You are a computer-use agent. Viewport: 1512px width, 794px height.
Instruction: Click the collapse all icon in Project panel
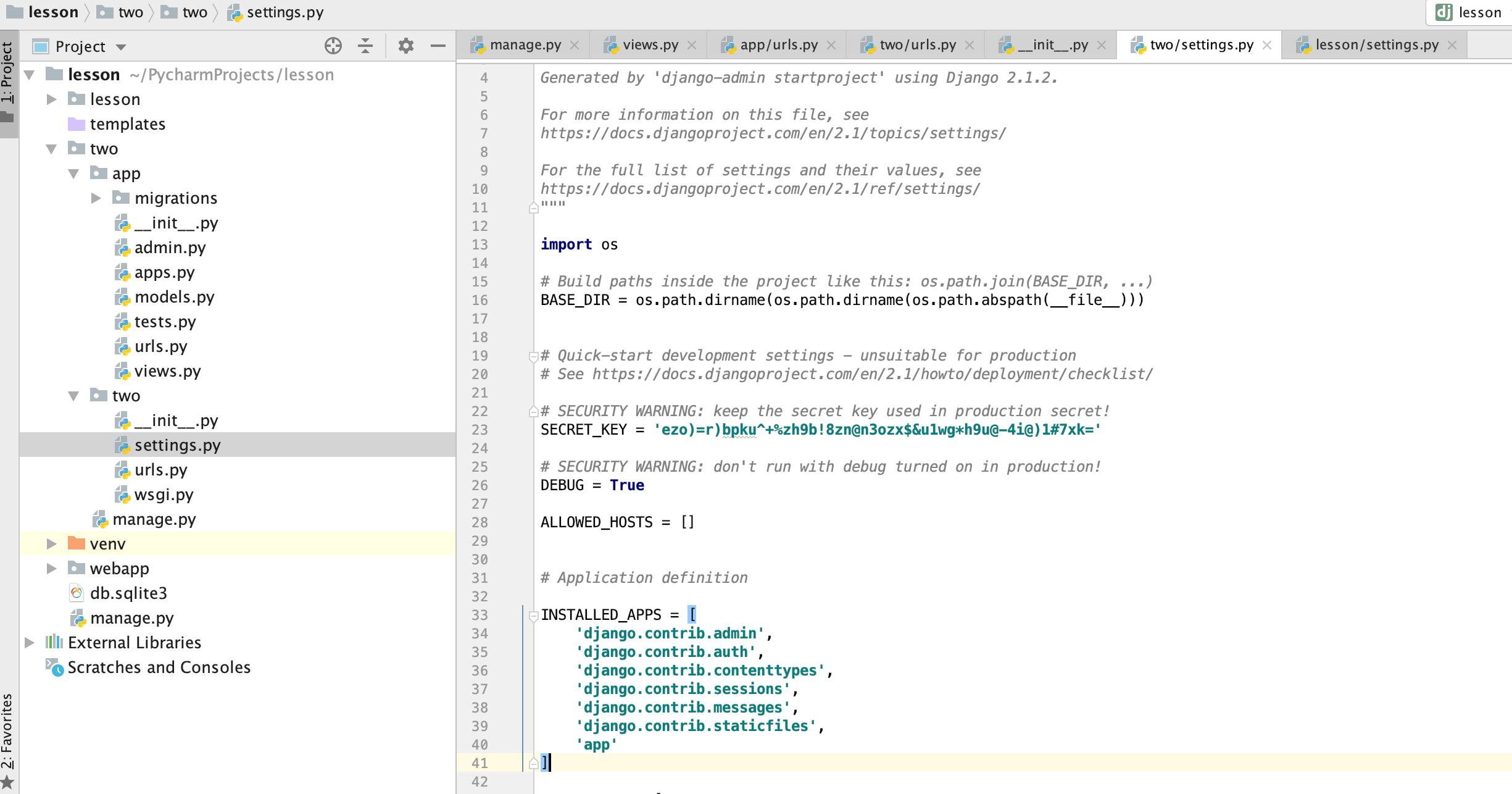click(365, 46)
